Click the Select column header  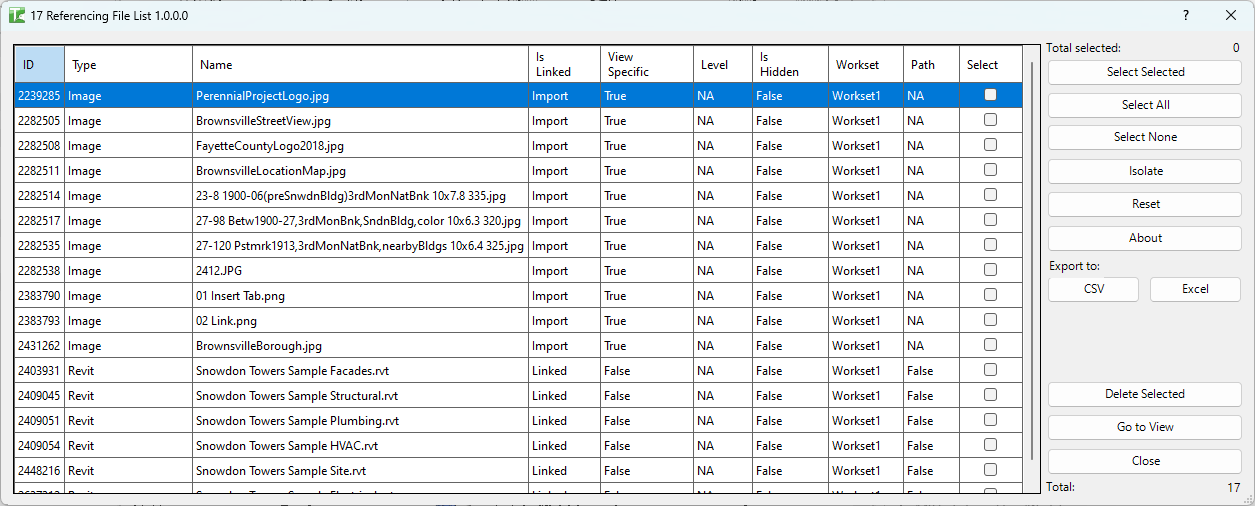click(991, 64)
